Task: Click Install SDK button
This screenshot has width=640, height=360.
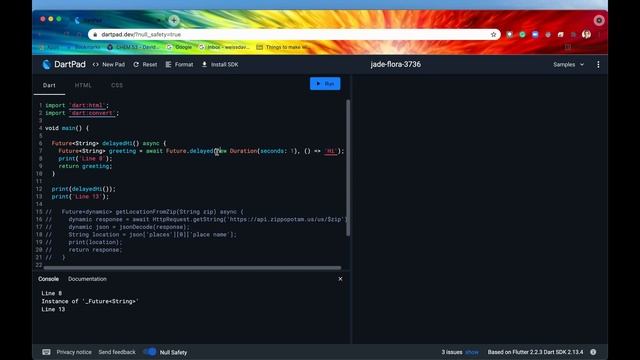Action: coord(220,64)
